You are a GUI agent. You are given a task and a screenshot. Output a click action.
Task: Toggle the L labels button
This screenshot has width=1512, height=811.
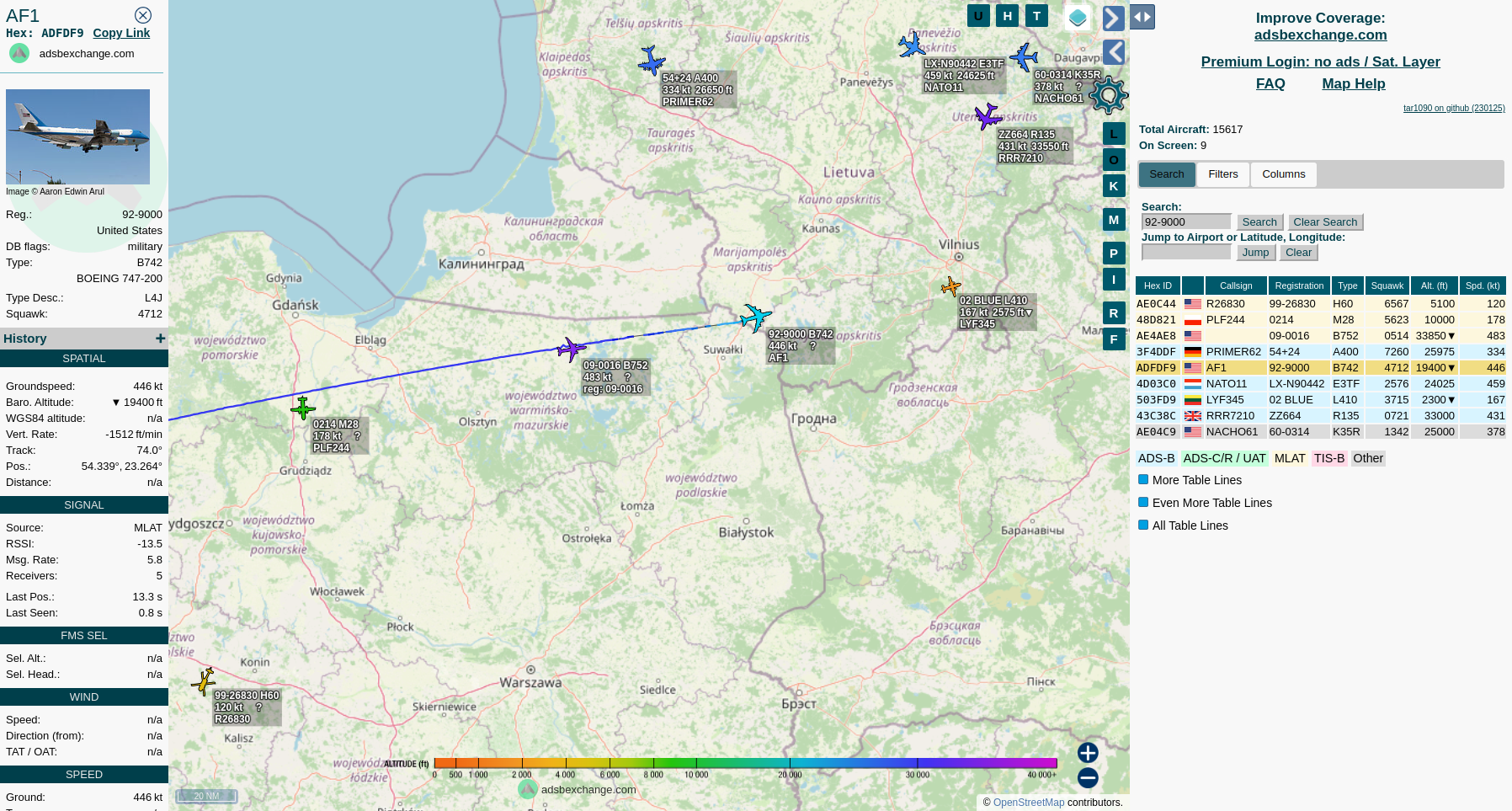[x=1114, y=133]
